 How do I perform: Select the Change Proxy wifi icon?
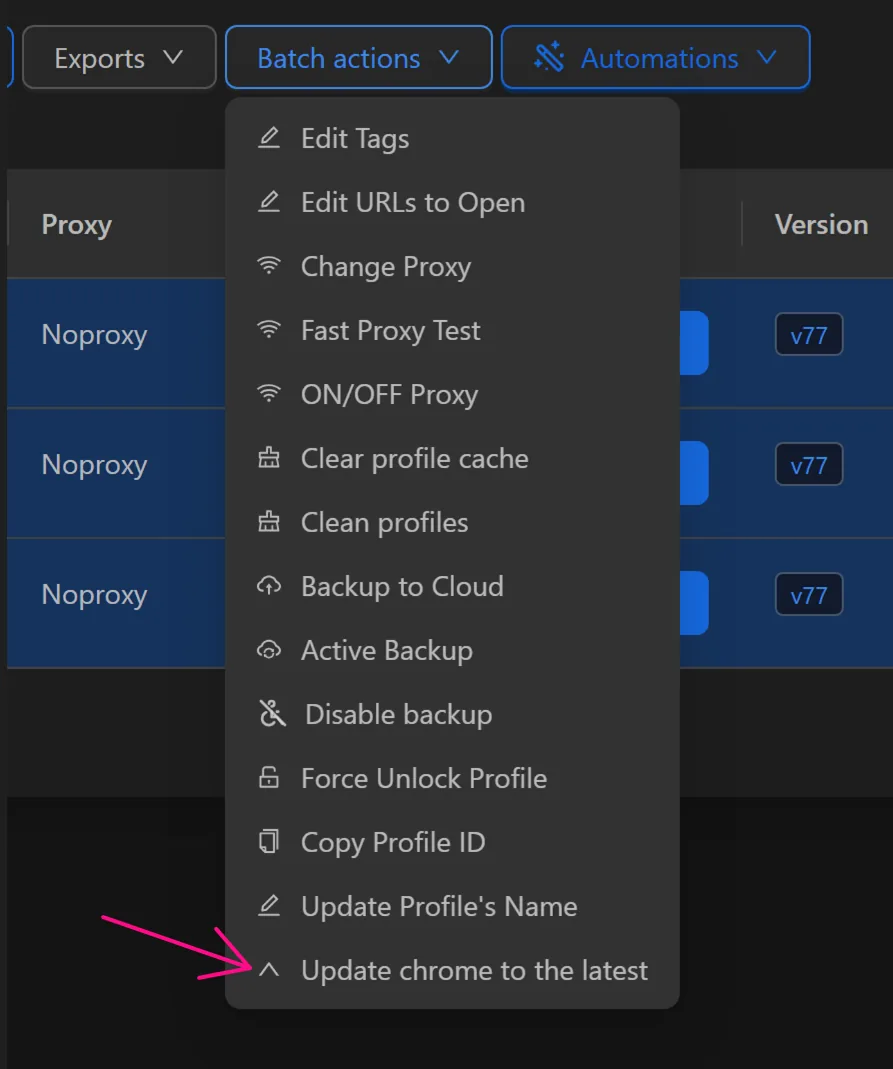coord(268,266)
